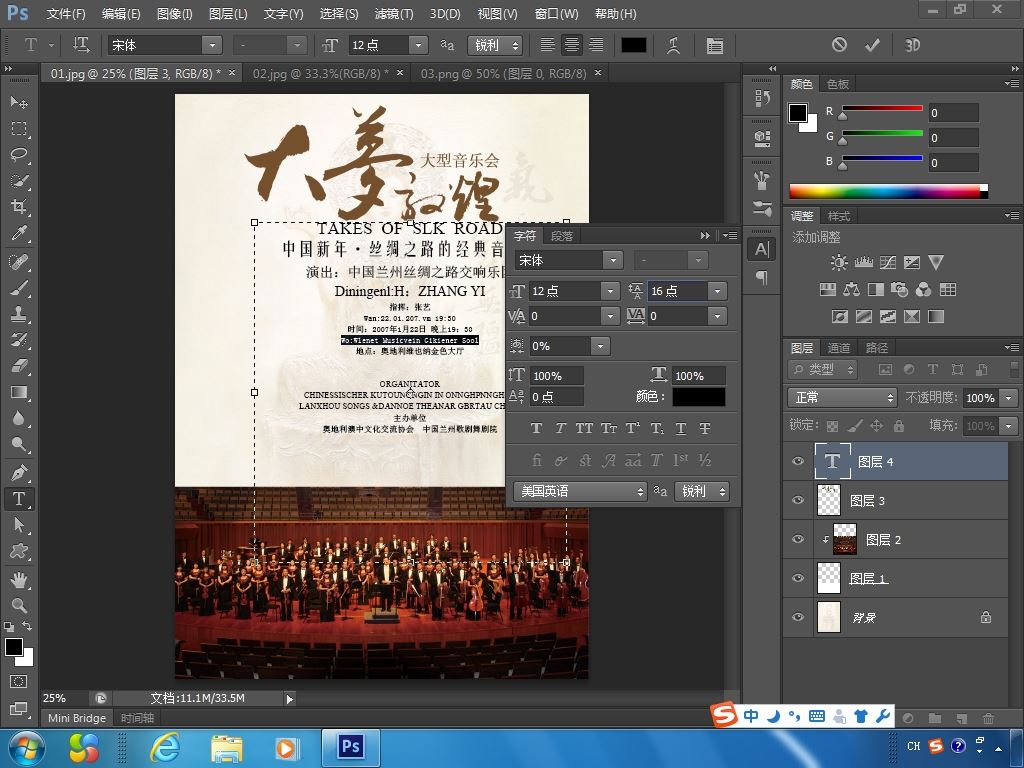Cancel current text edits in options bar
This screenshot has width=1024, height=768.
(839, 45)
